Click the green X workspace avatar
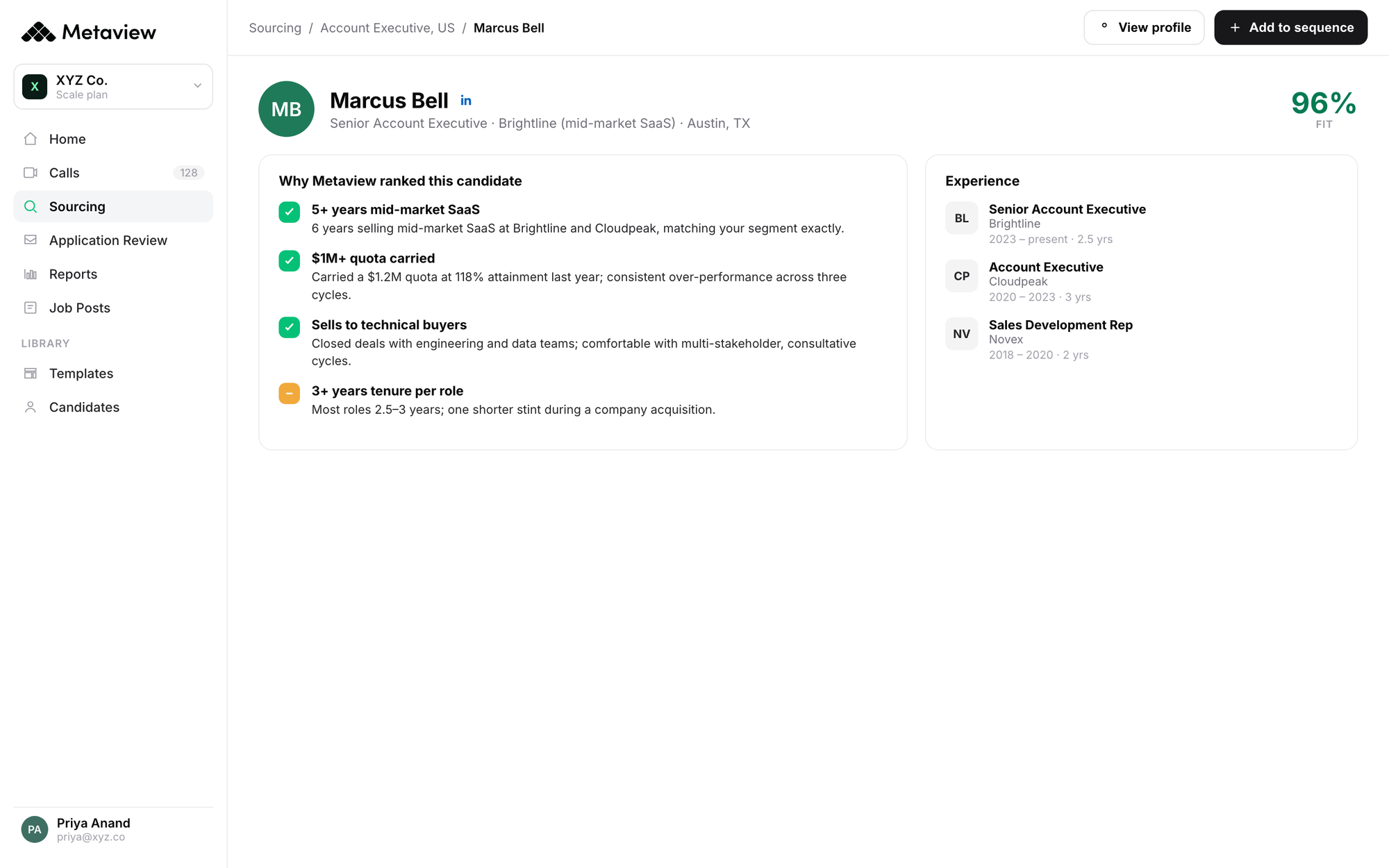The width and height of the screenshot is (1389, 868). coord(35,87)
